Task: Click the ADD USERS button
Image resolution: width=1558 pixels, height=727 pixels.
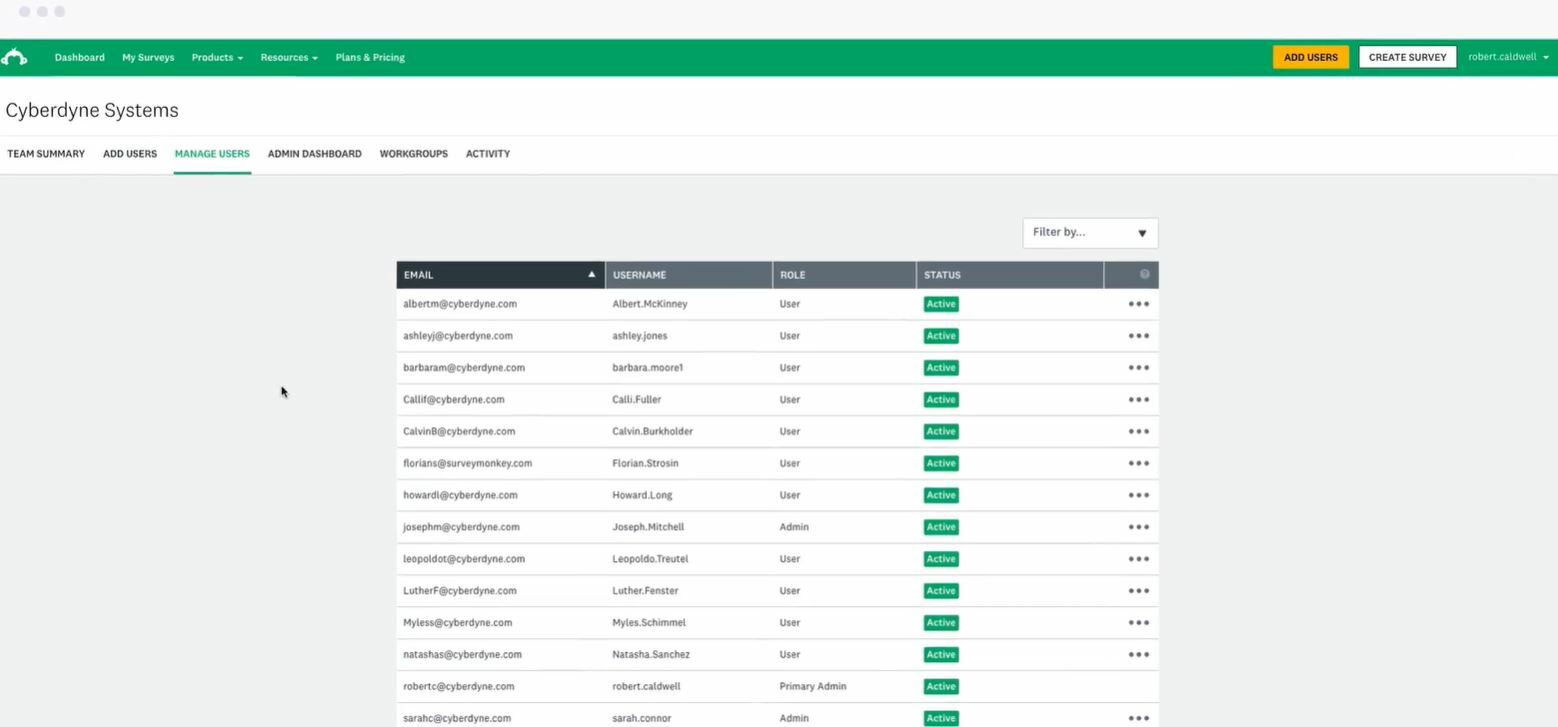Action: click(1310, 57)
